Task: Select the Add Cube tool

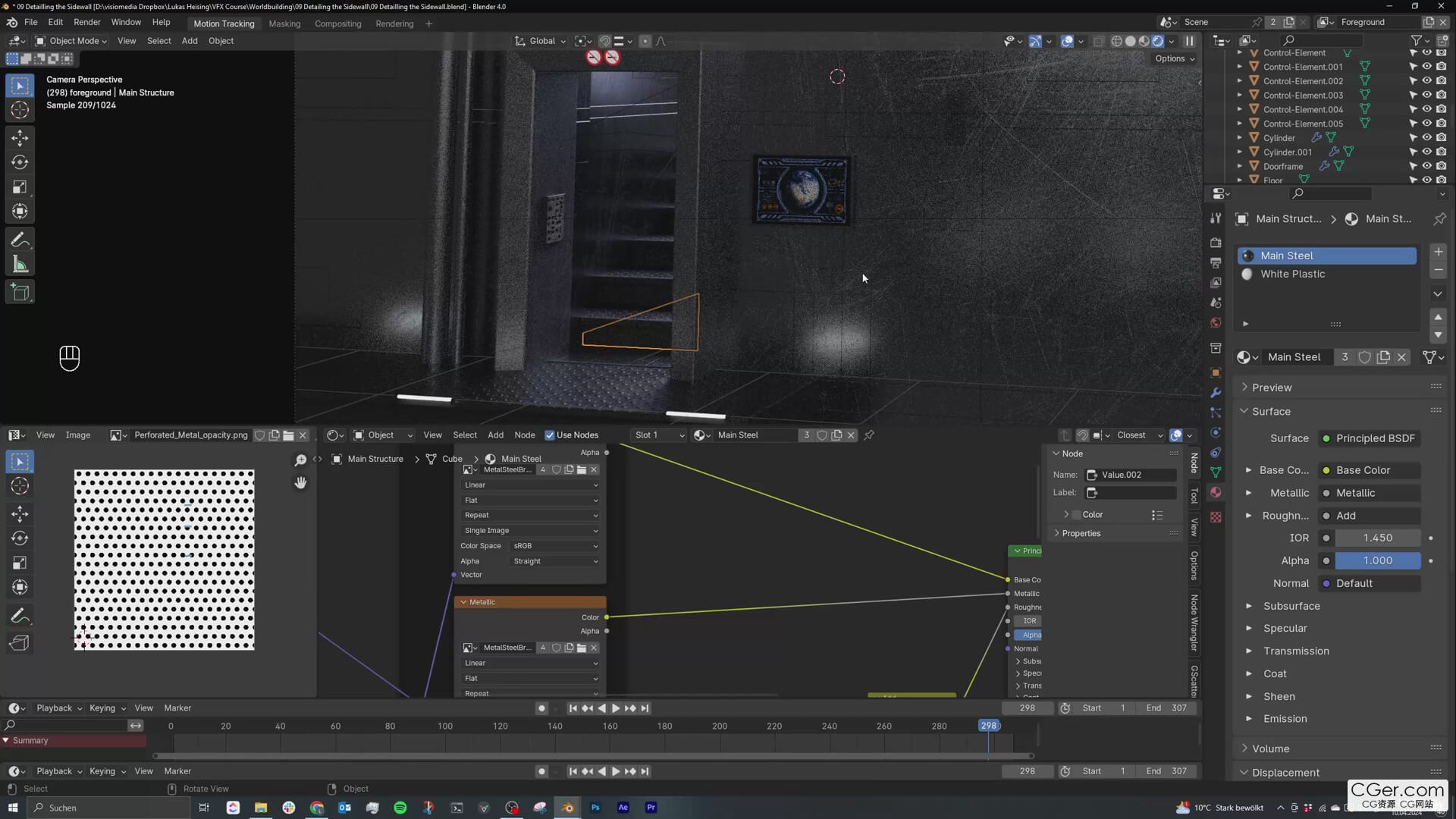Action: (20, 293)
